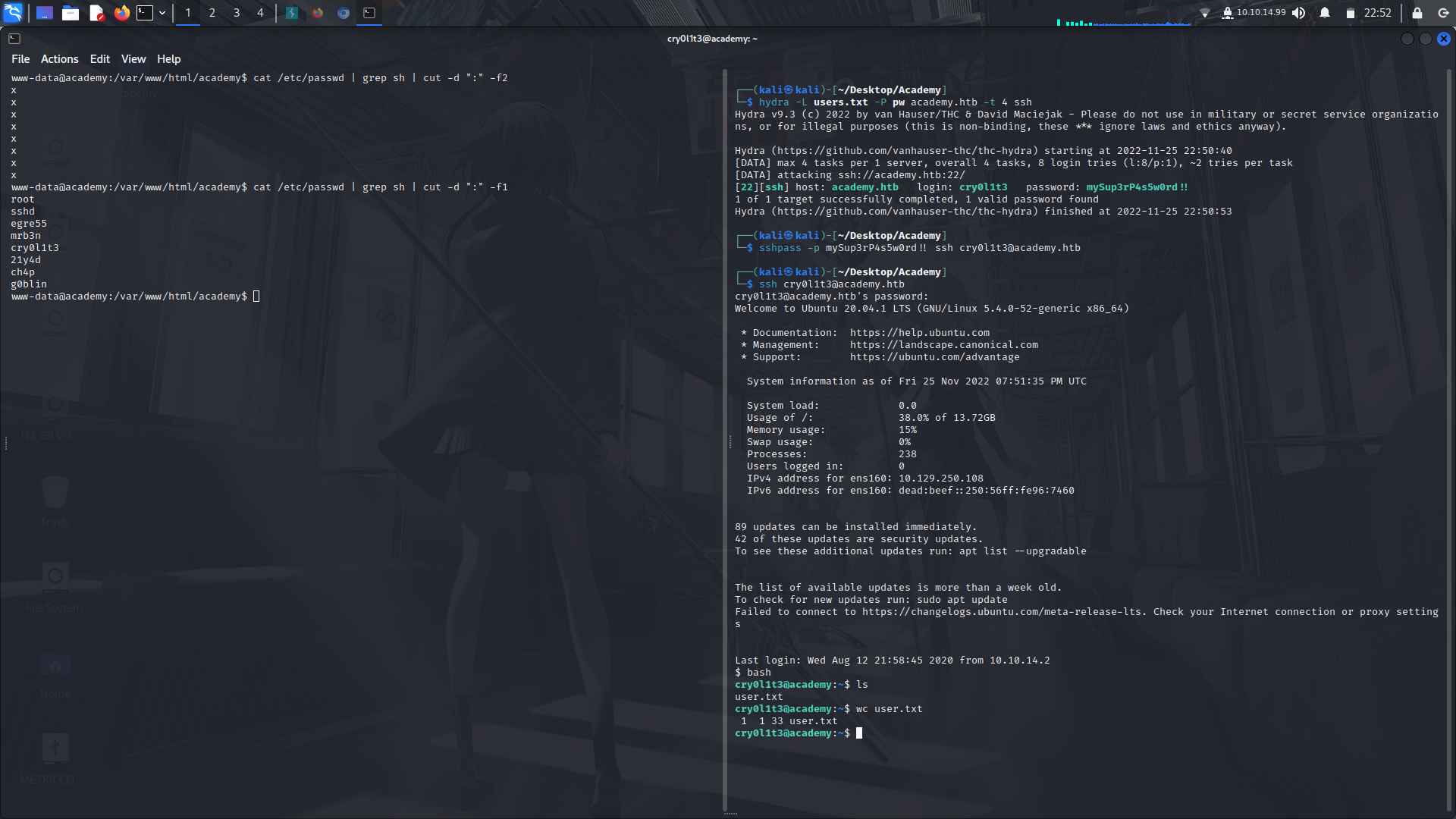Open the Chromium tray icon

[343, 13]
